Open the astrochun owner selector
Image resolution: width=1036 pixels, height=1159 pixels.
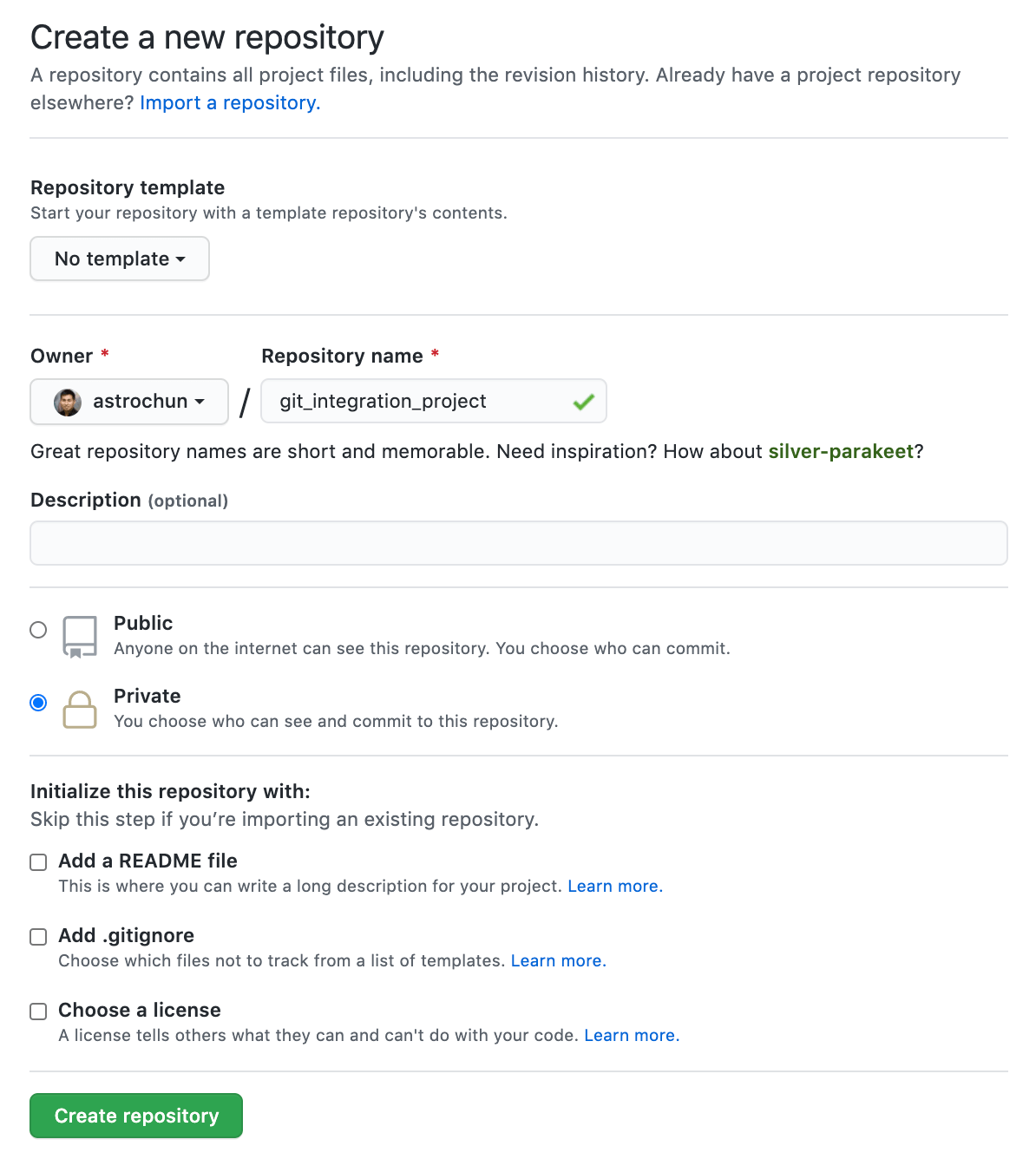coord(128,401)
